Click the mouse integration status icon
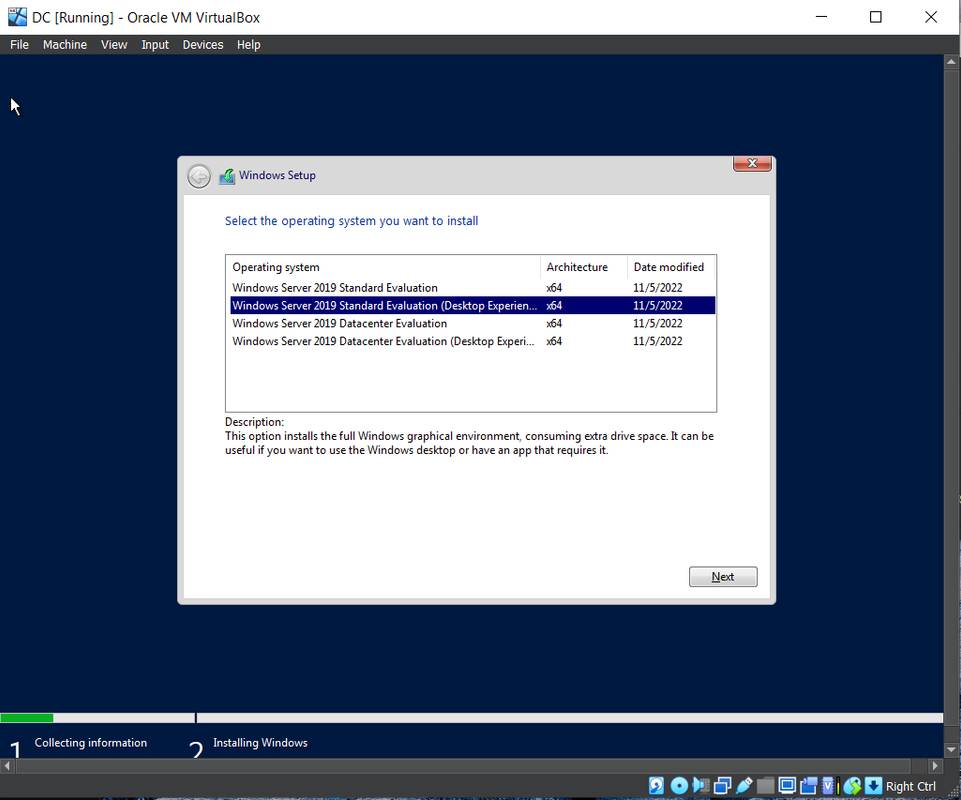961x800 pixels. (852, 786)
